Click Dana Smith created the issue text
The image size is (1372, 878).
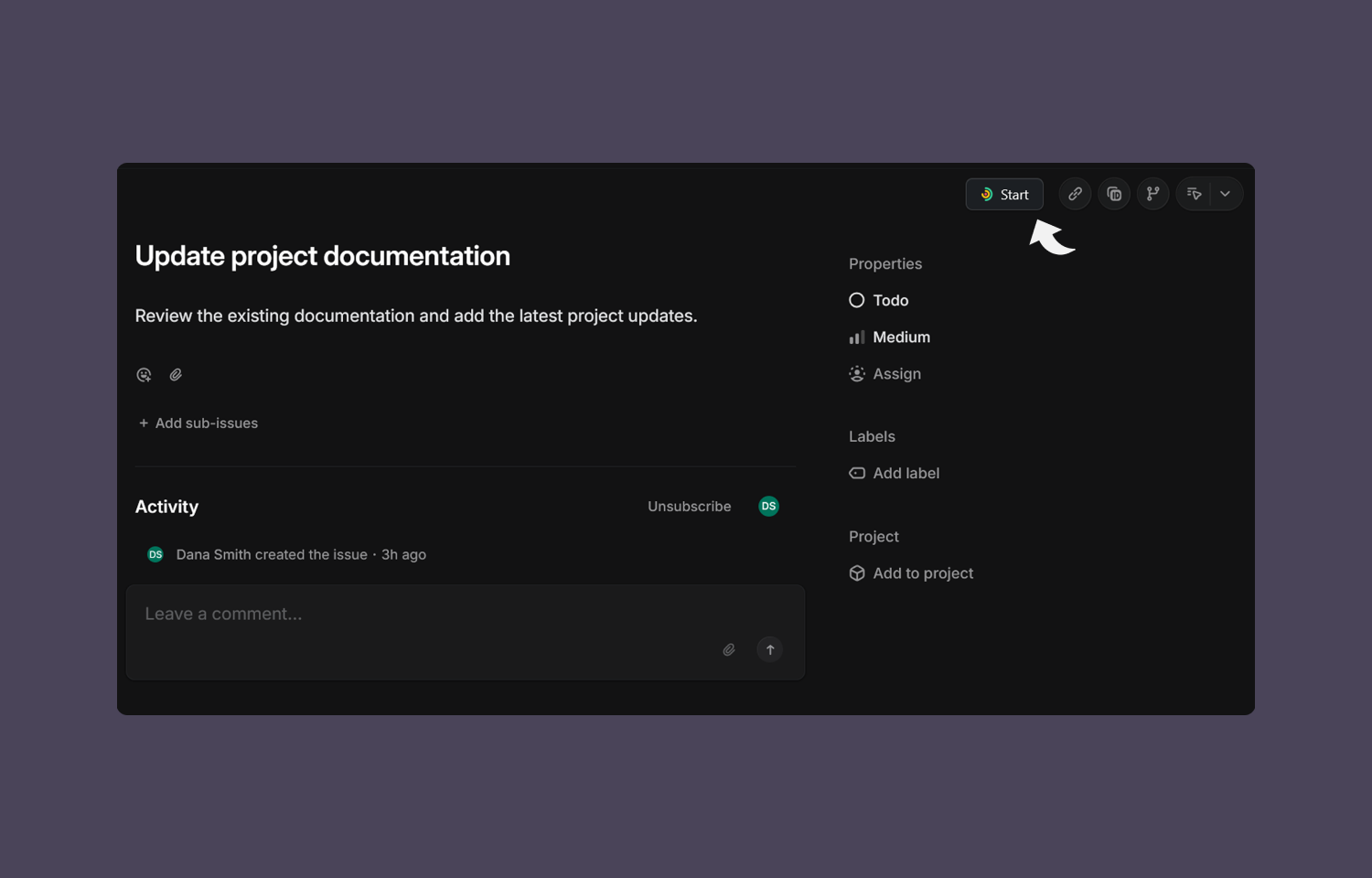pos(272,554)
